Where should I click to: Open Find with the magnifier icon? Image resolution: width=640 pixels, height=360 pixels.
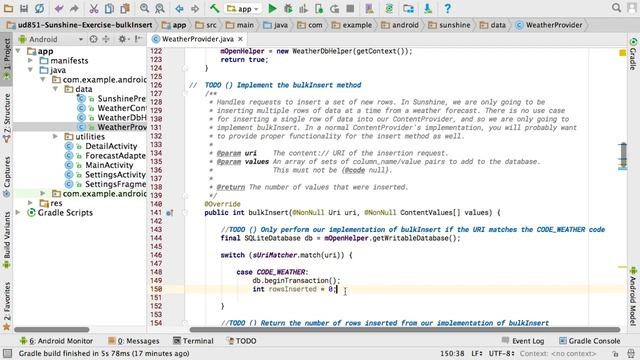pyautogui.click(x=144, y=8)
